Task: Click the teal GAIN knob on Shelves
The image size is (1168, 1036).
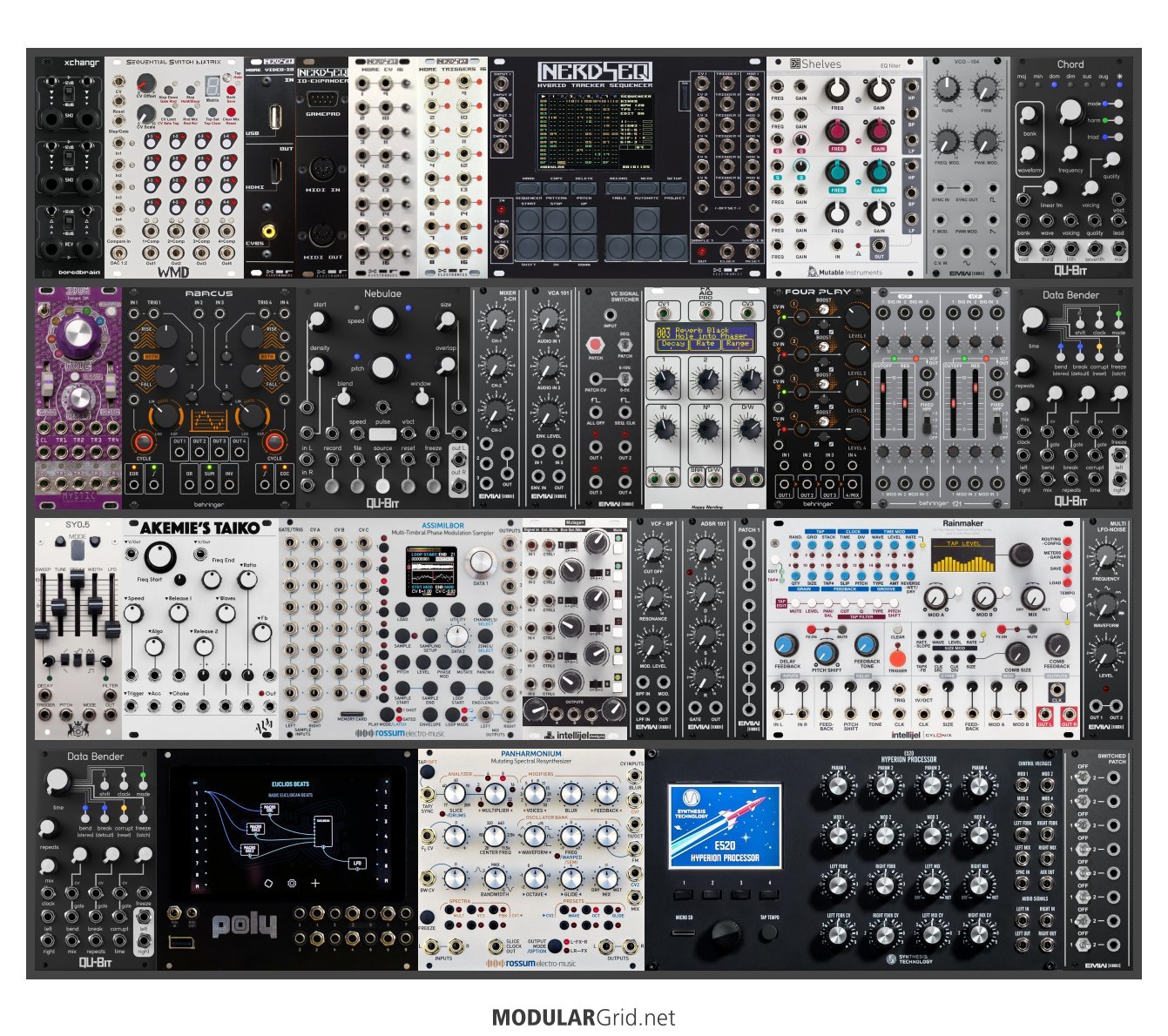Action: 879,172
